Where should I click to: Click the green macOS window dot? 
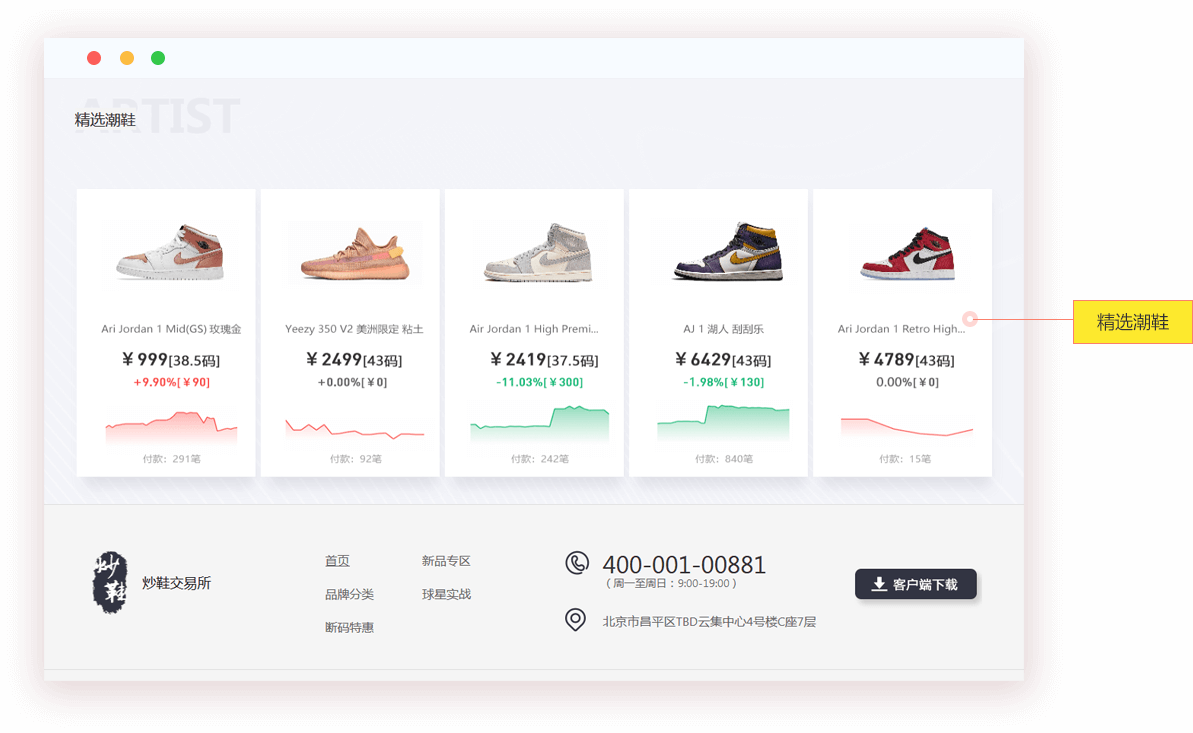point(158,58)
